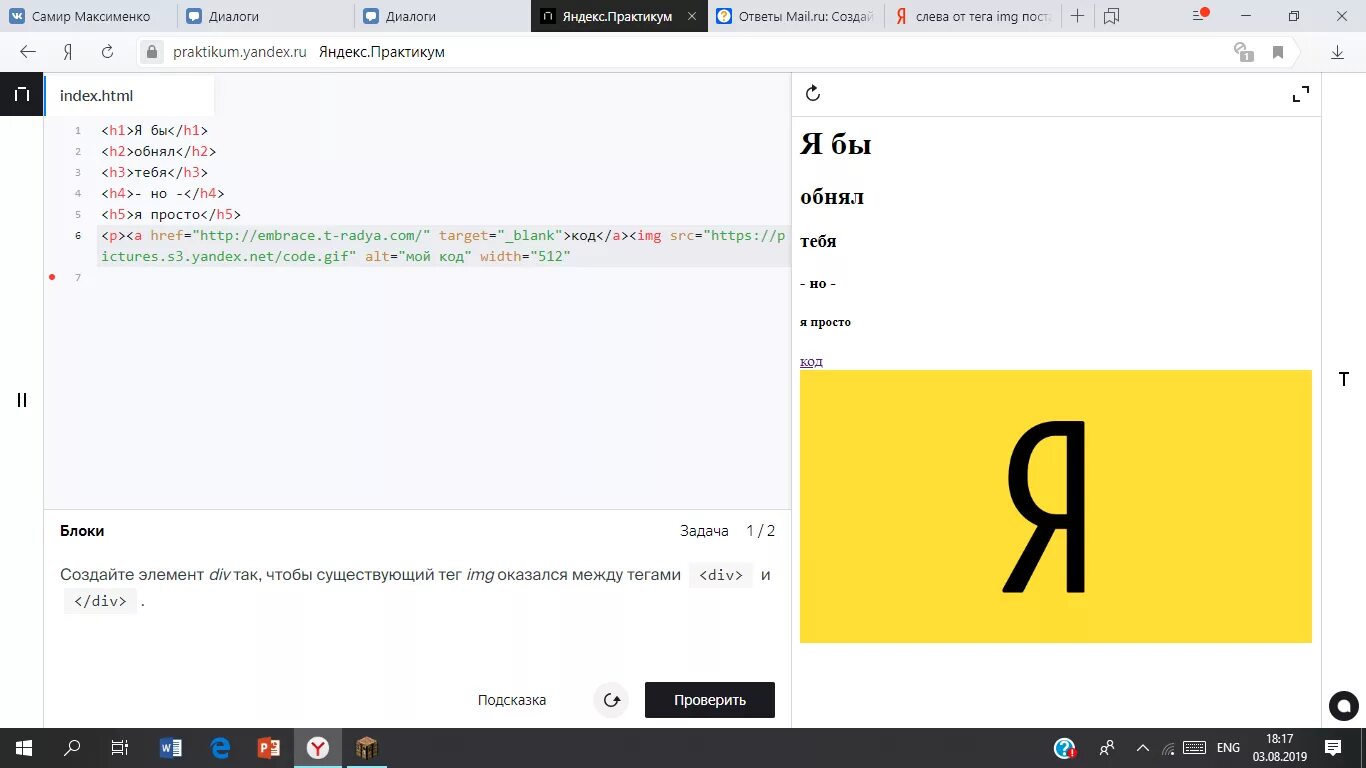
Task: Click the h2 line 'обнял' in the editor
Action: click(x=158, y=151)
